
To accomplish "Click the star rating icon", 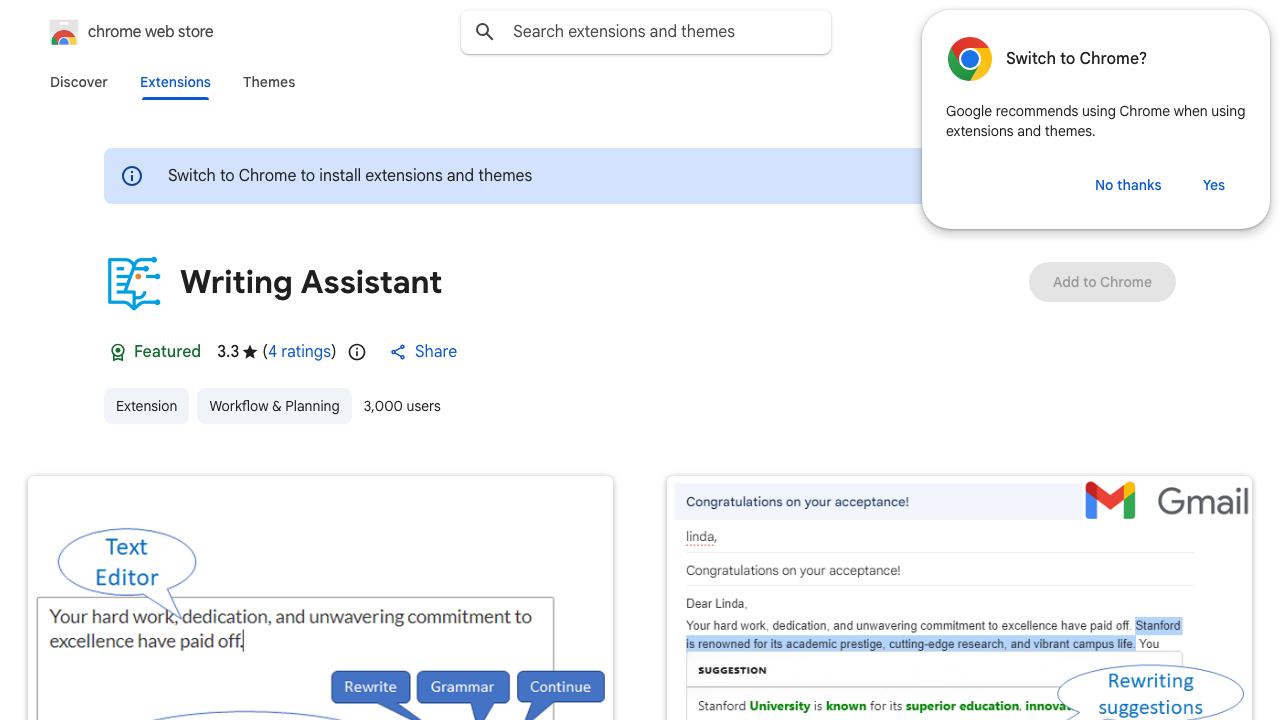I will (250, 352).
